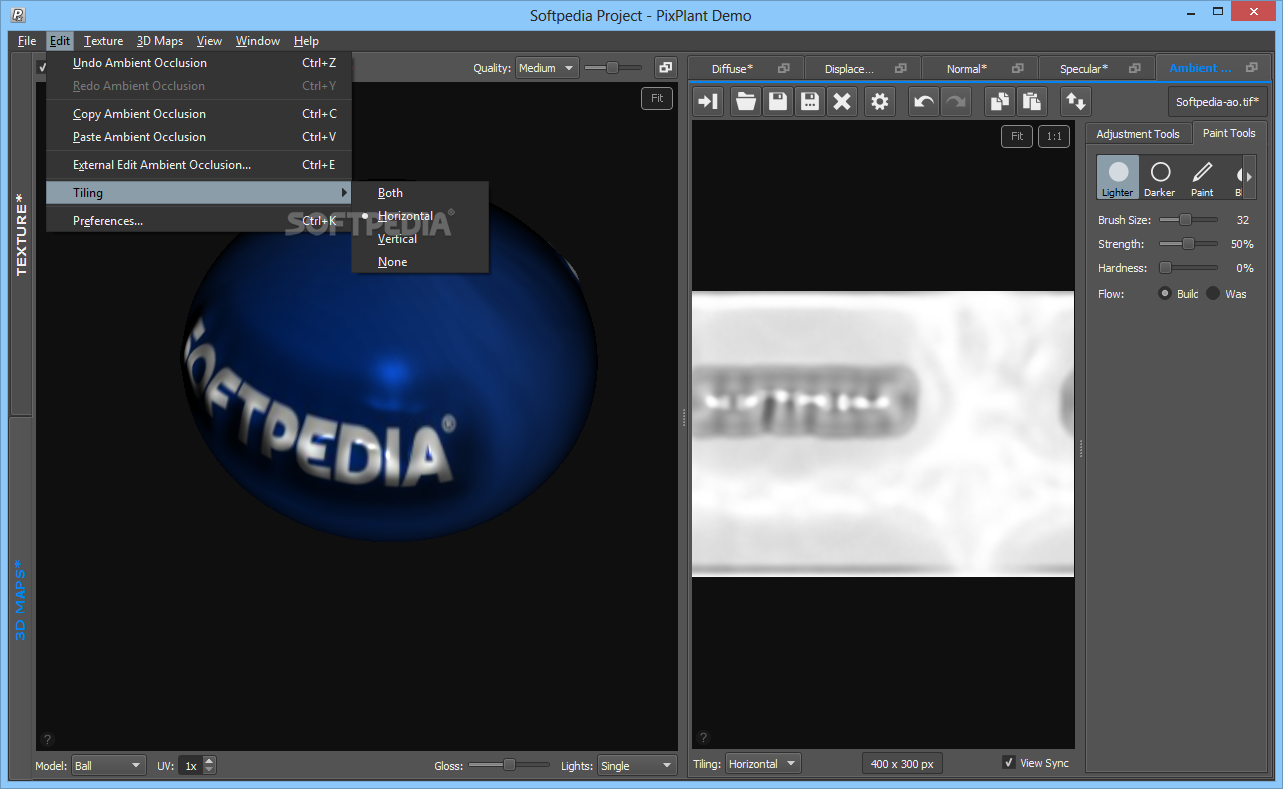Open the Quality dropdown set to Medium
This screenshot has width=1283, height=789.
click(x=547, y=68)
